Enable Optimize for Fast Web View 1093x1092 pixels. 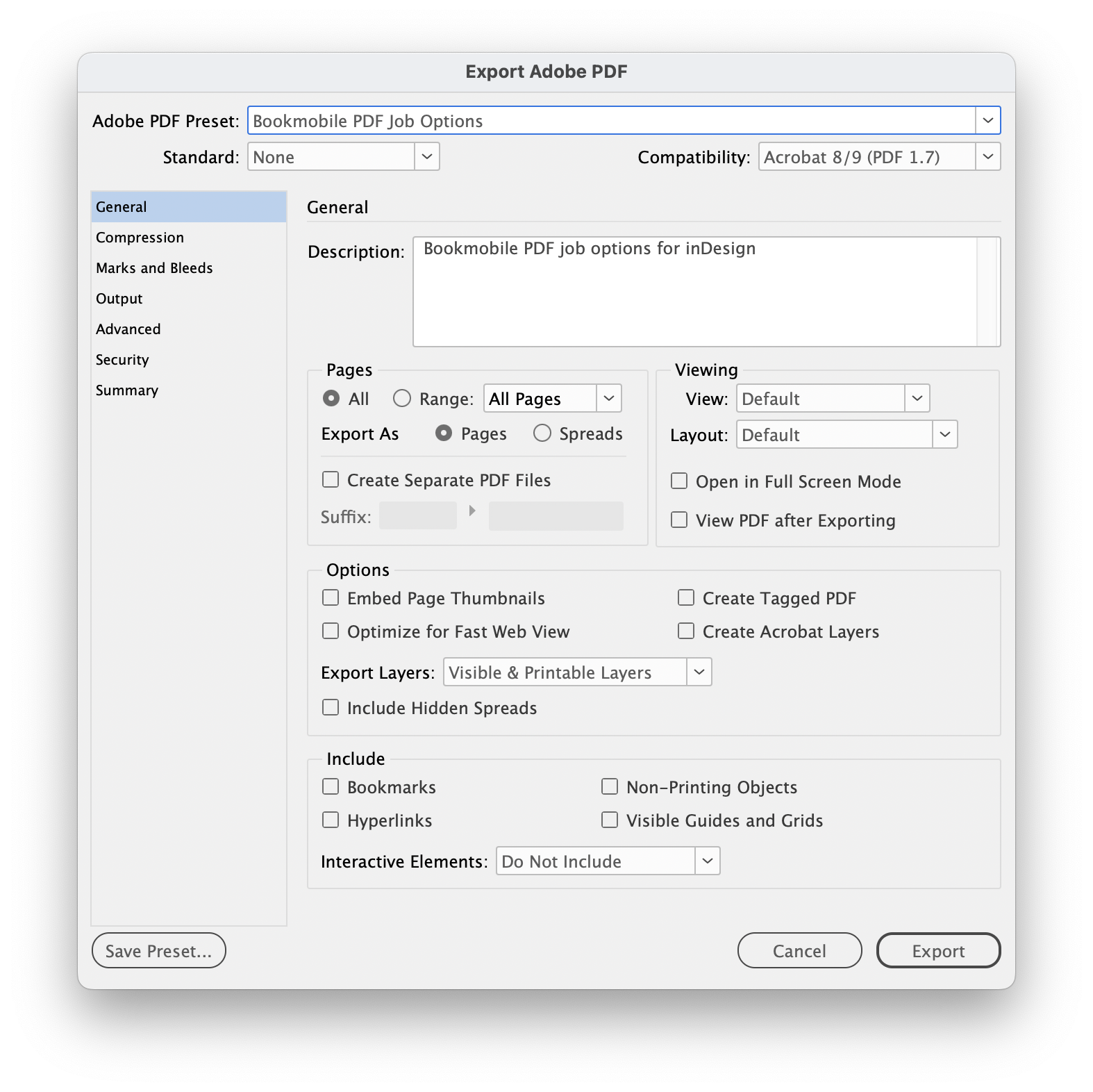pyautogui.click(x=331, y=631)
